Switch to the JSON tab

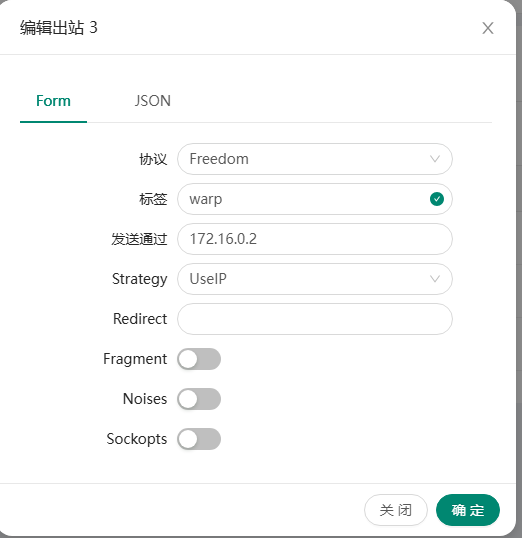152,101
